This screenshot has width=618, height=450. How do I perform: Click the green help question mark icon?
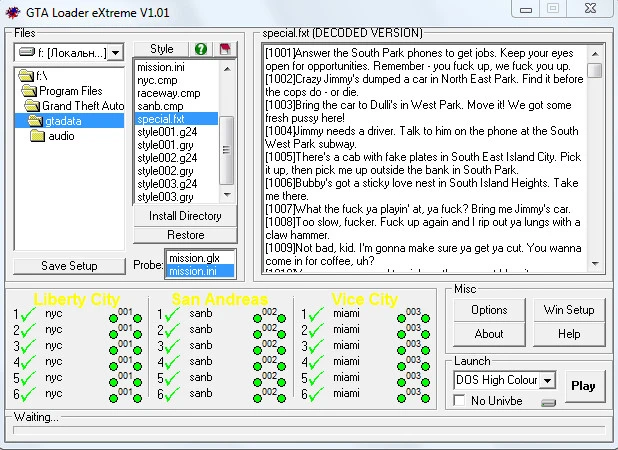coord(201,49)
